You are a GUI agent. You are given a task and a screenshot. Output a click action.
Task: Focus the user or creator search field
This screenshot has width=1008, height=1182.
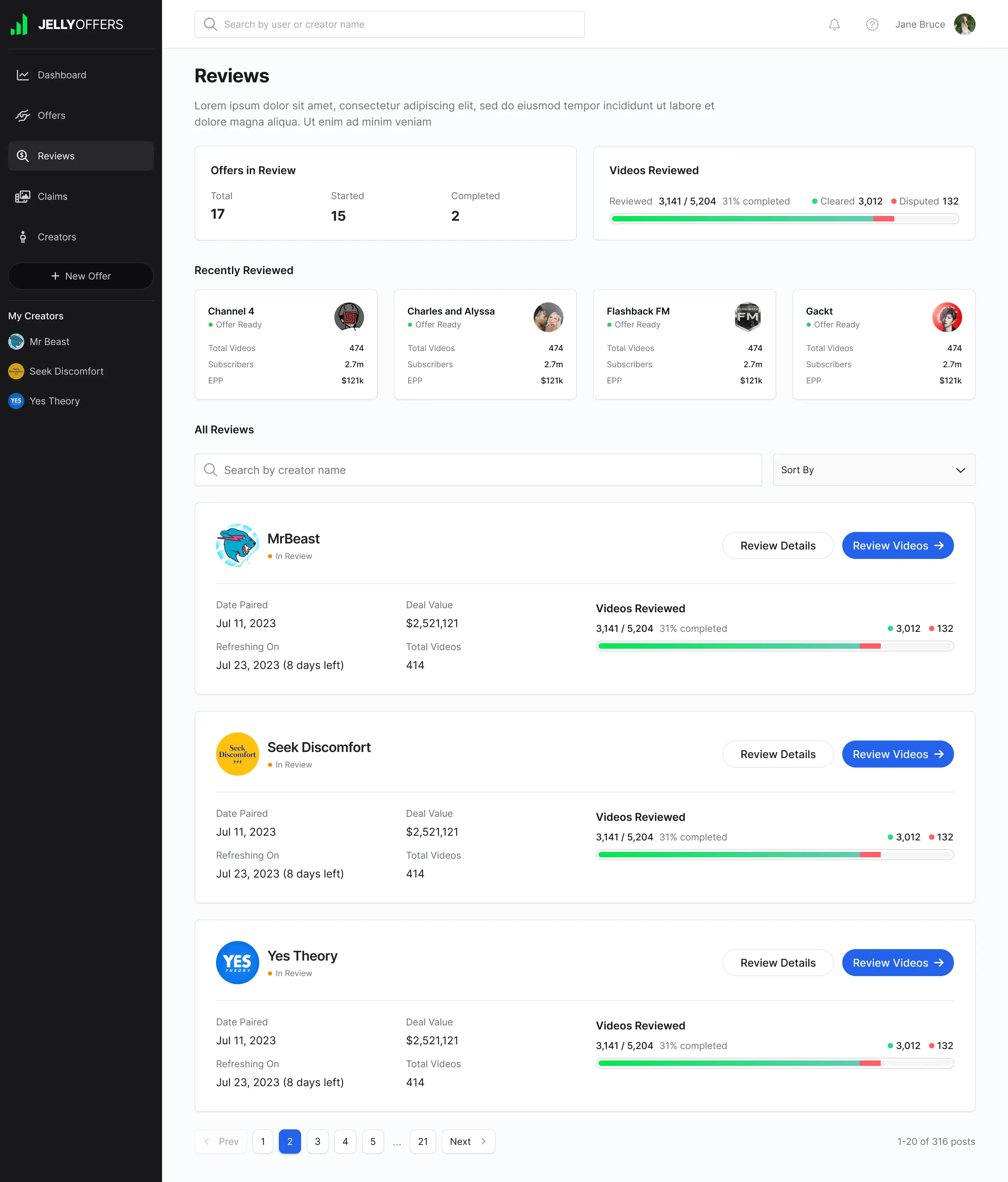click(x=390, y=25)
